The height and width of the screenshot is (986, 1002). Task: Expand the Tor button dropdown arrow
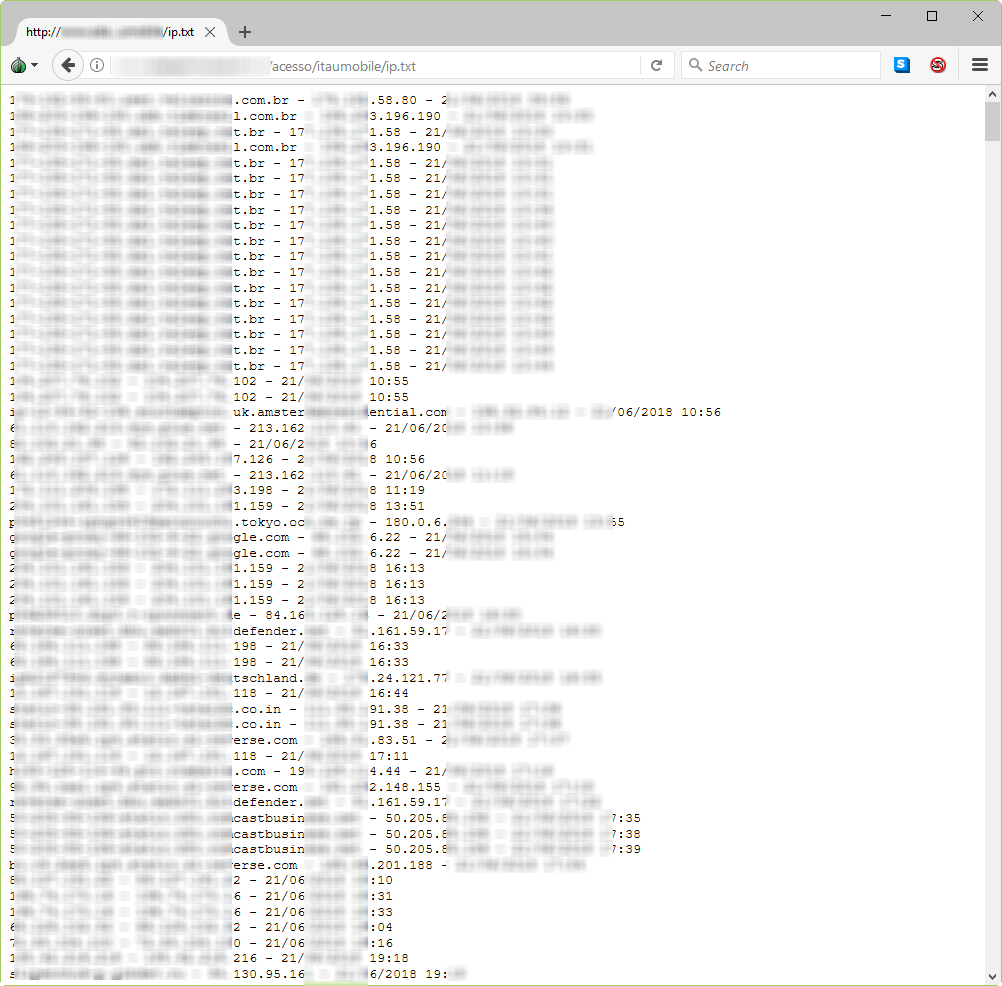coord(35,65)
